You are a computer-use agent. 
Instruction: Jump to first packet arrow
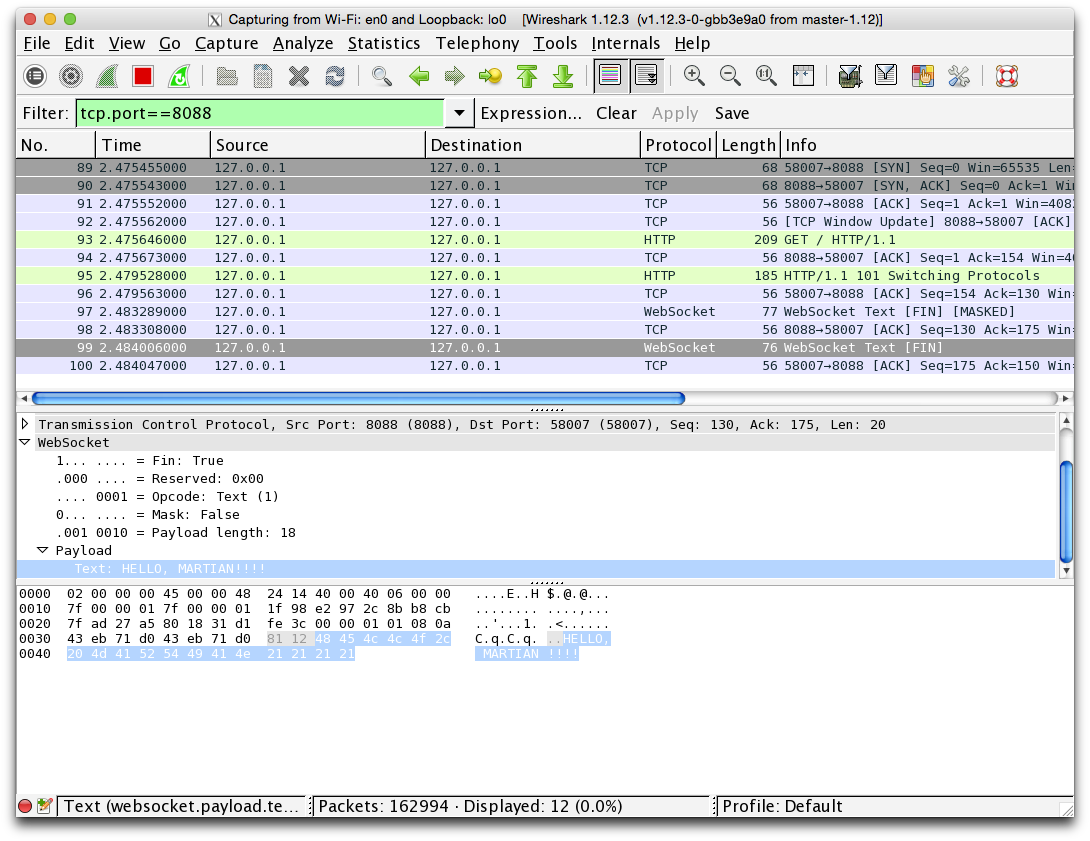click(527, 76)
